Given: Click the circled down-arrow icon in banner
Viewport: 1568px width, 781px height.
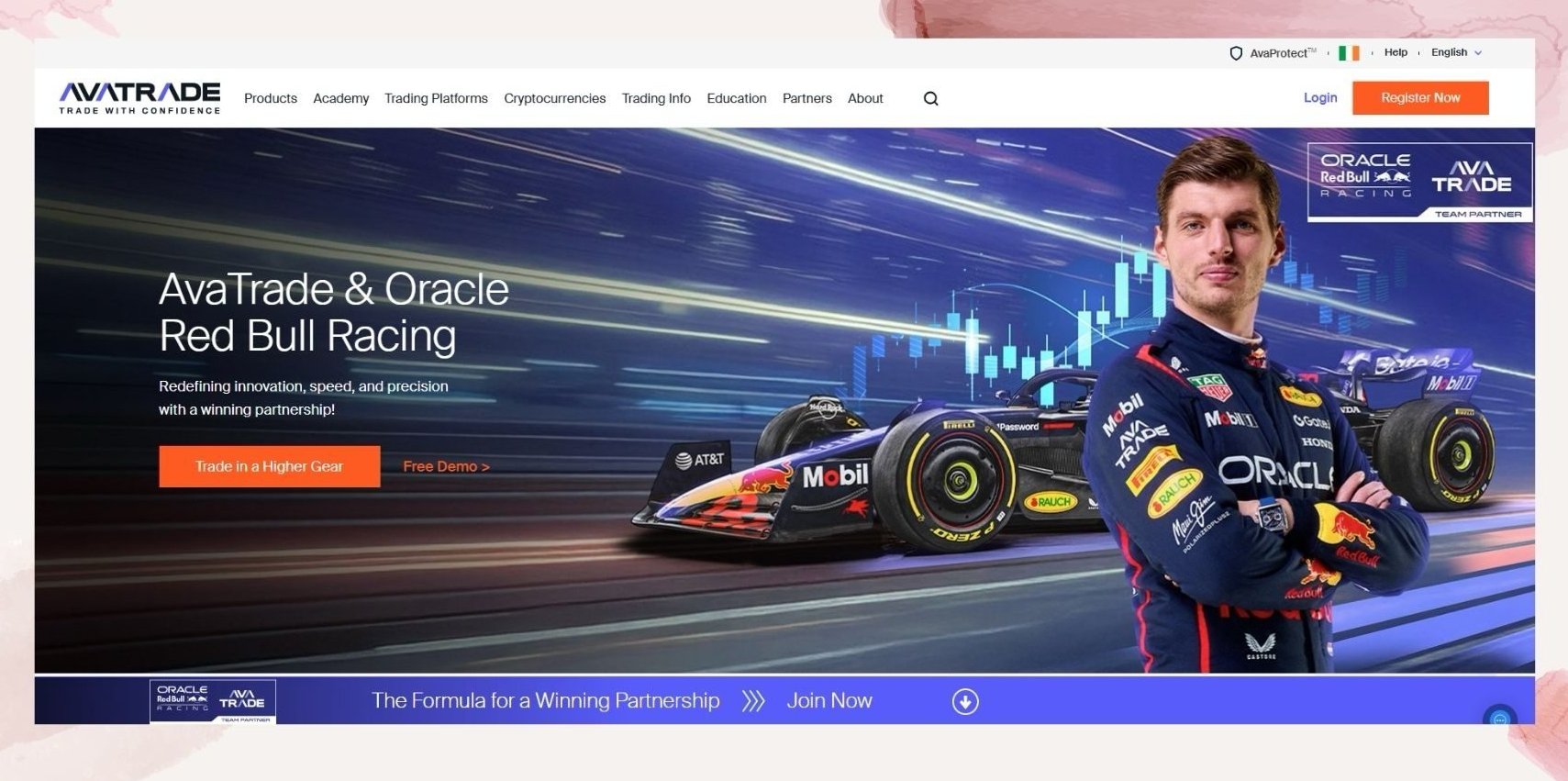Looking at the screenshot, I should [x=965, y=702].
